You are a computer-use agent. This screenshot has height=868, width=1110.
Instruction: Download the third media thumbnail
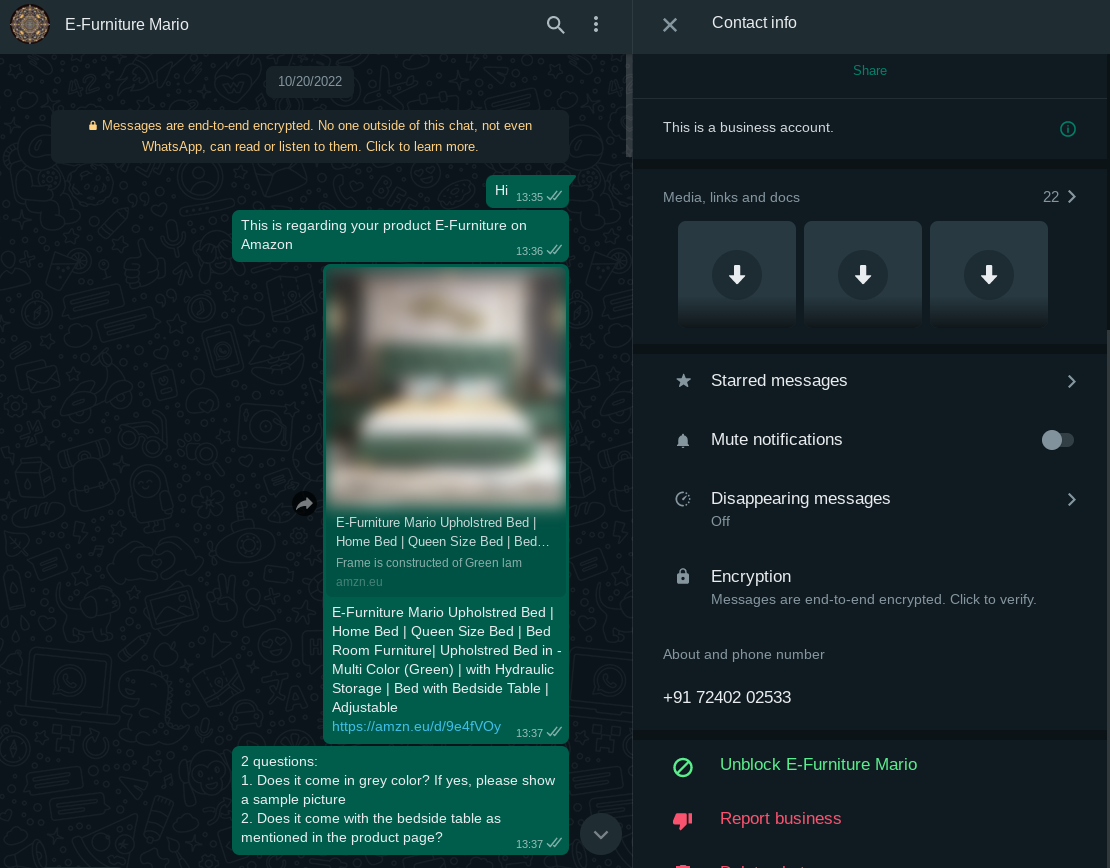(989, 275)
